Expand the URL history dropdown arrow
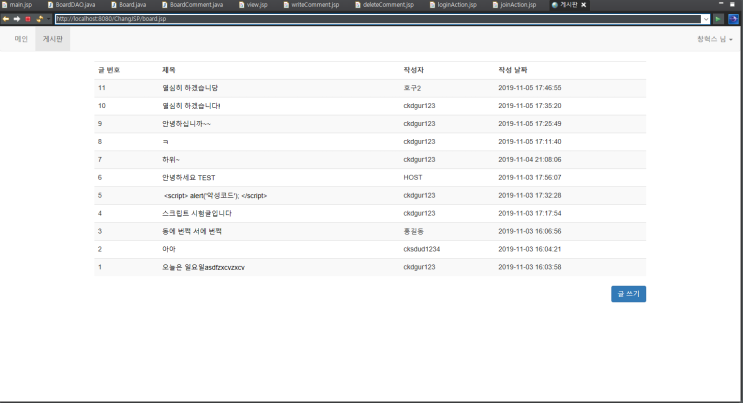Screen dimensions: 743x403 706,19
